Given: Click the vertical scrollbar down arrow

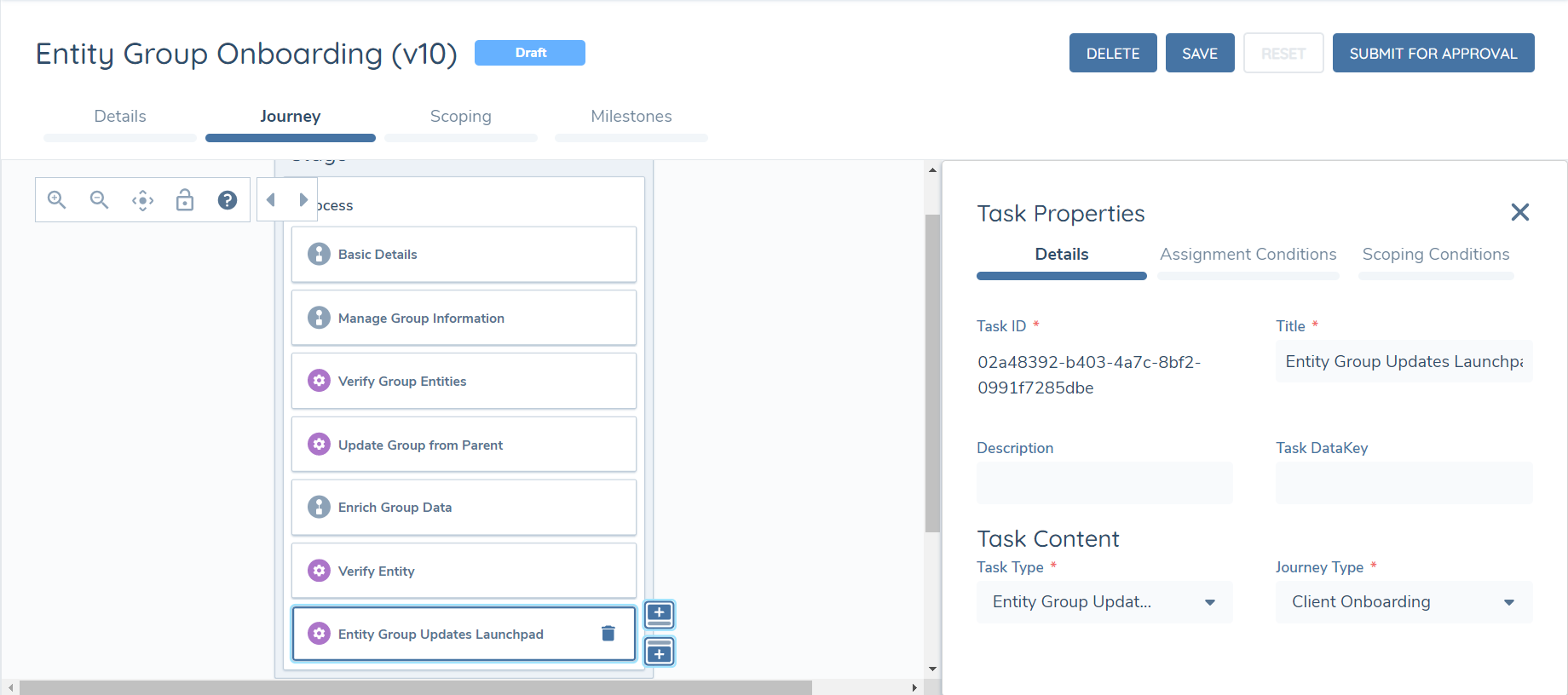Looking at the screenshot, I should (x=932, y=669).
